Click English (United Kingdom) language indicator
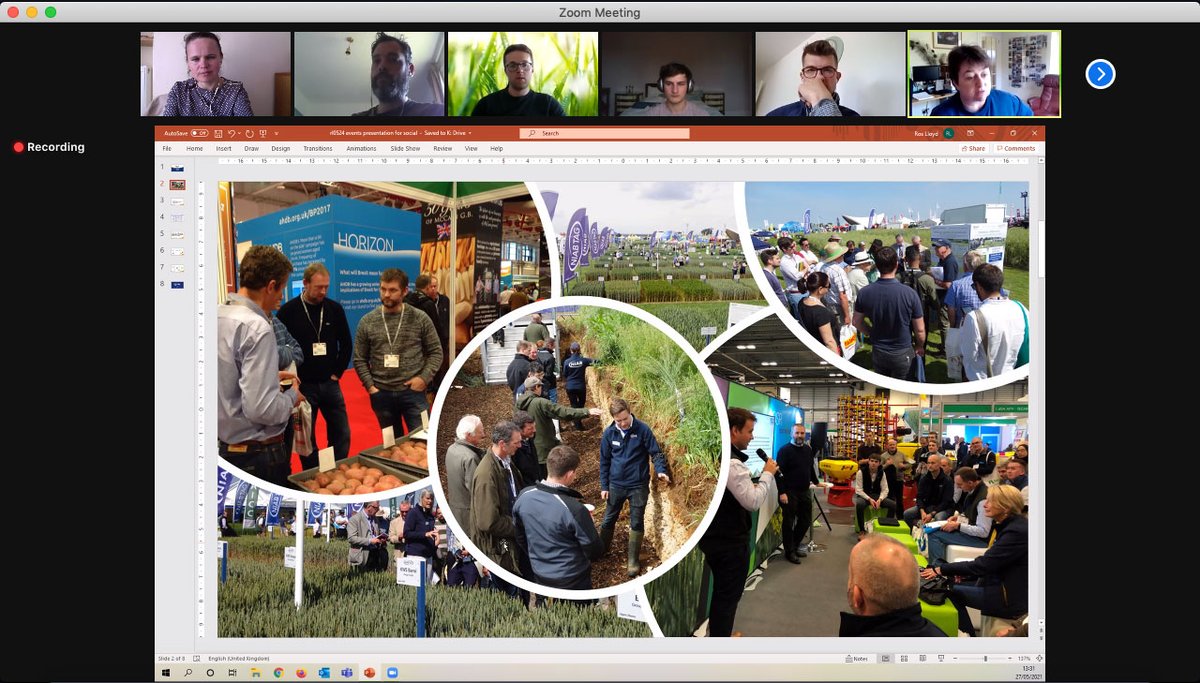1200x683 pixels. coord(238,659)
